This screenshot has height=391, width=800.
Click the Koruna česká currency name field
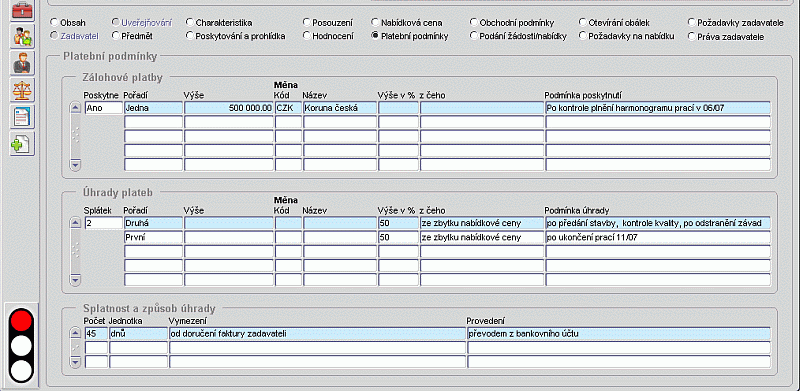point(340,108)
